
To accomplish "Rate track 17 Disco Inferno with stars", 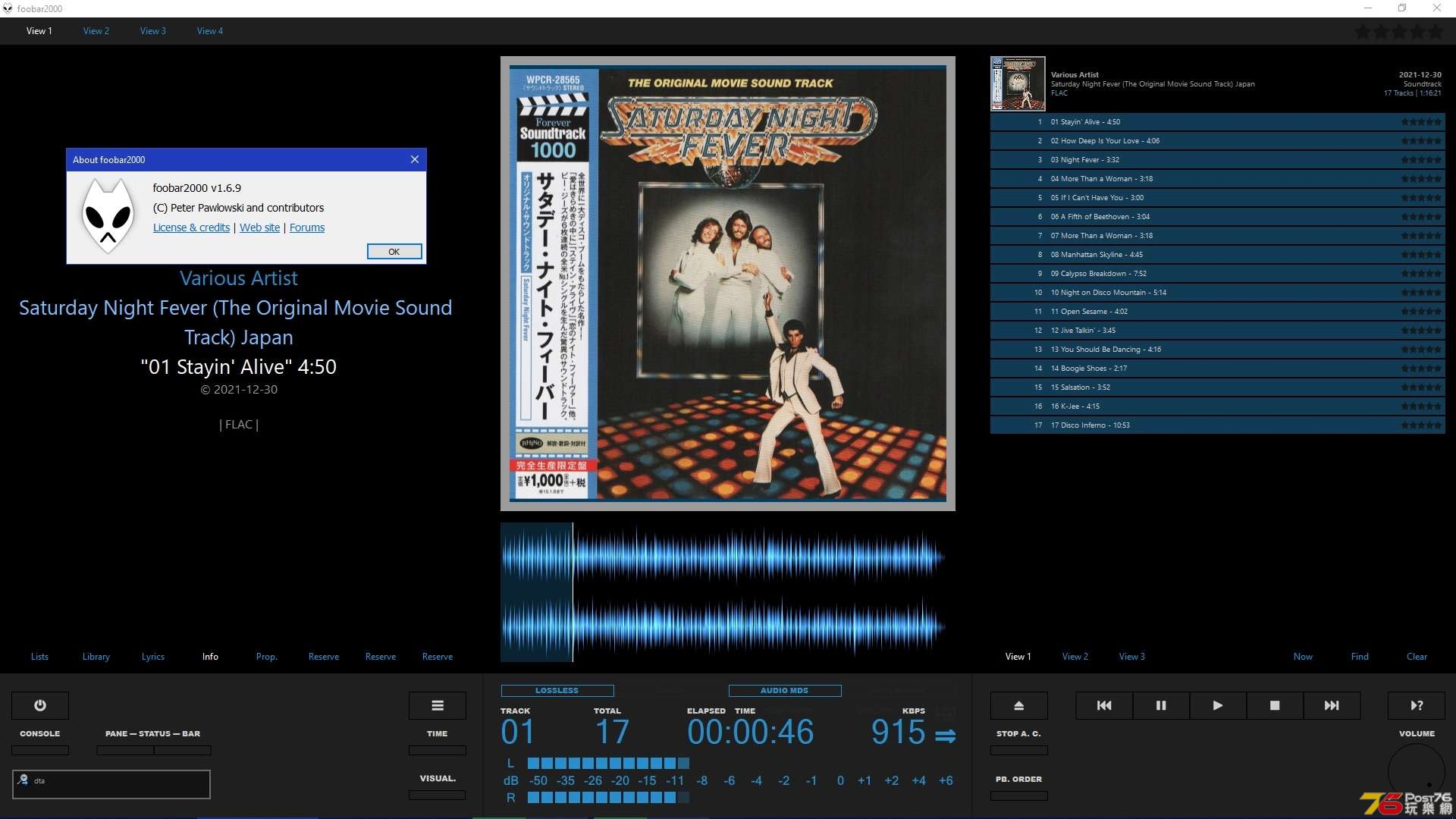I will [1421, 425].
